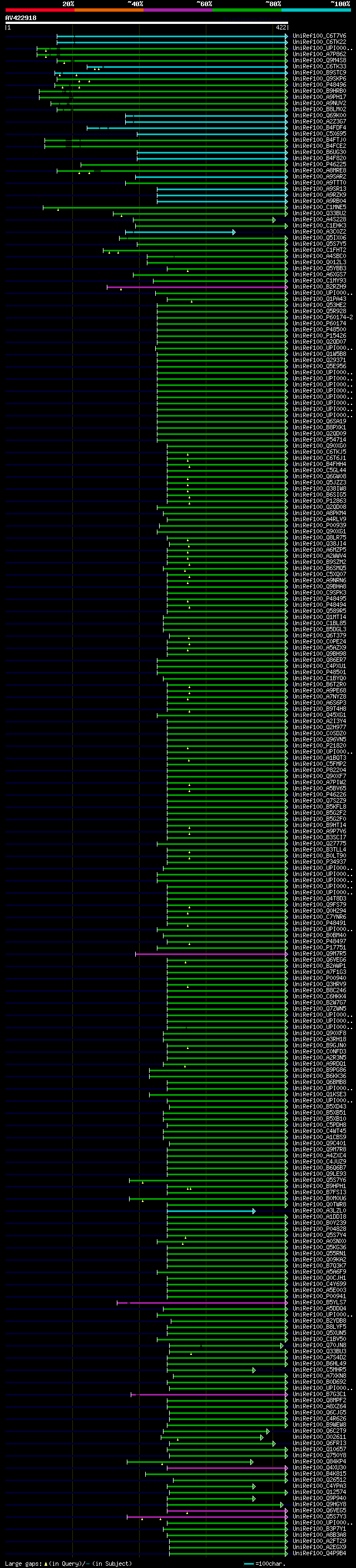This screenshot has width=356, height=1568.
Task: Select hit label UniRef100_Q6VEG5
Action: (319, 1510)
